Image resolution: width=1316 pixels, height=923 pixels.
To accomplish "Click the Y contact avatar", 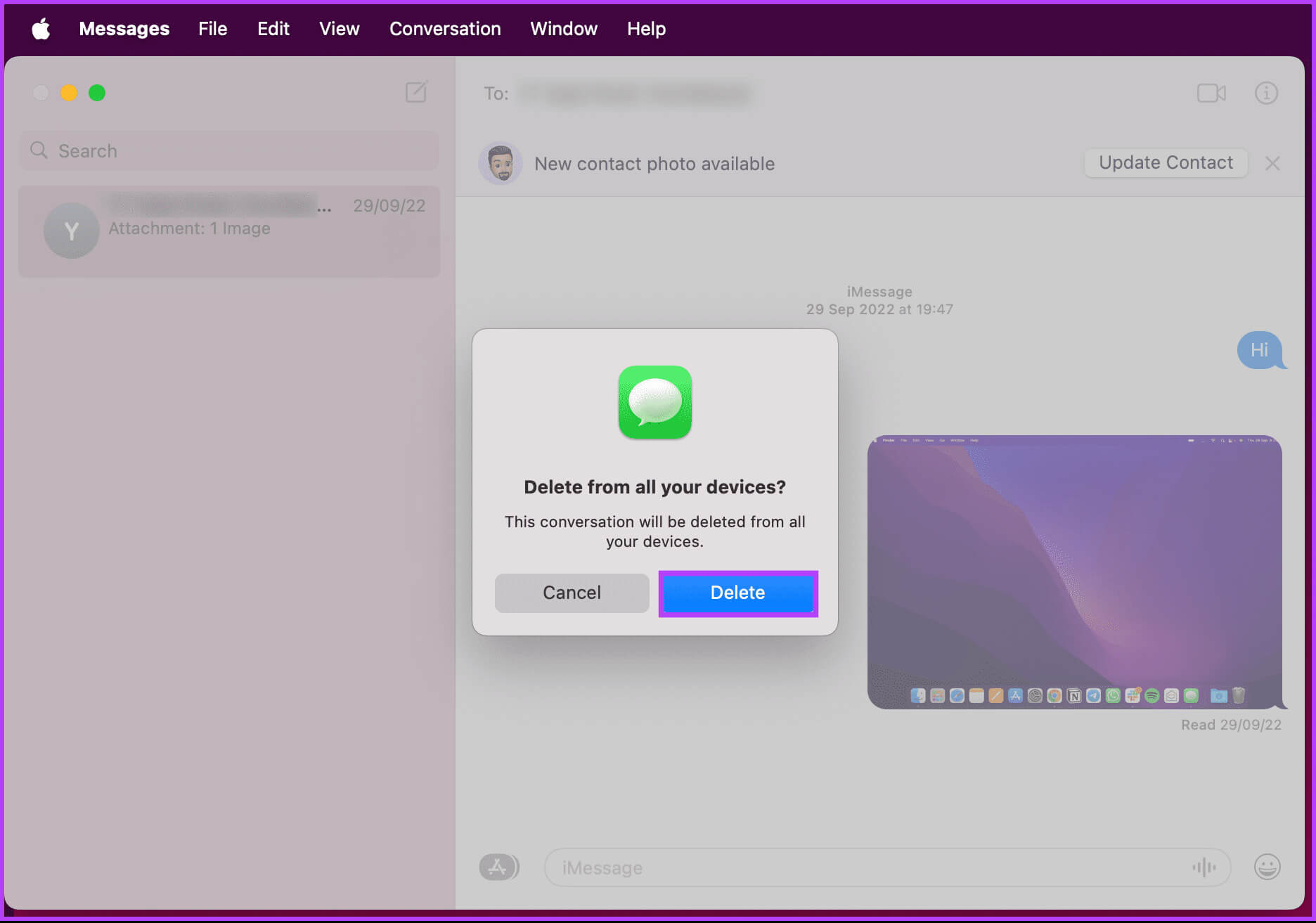I will click(x=71, y=231).
